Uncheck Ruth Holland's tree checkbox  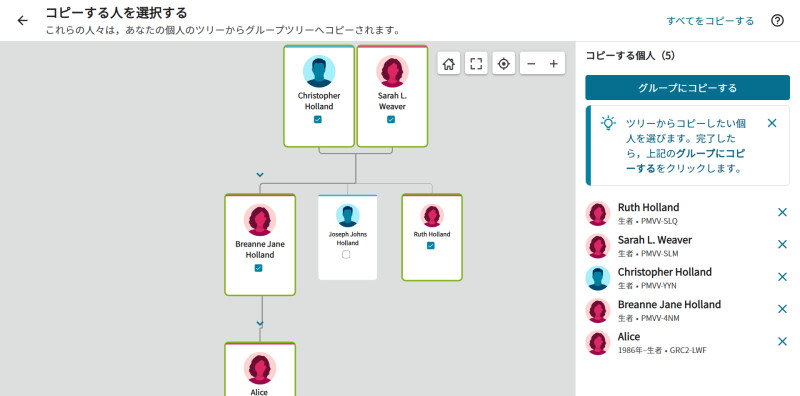pos(431,245)
